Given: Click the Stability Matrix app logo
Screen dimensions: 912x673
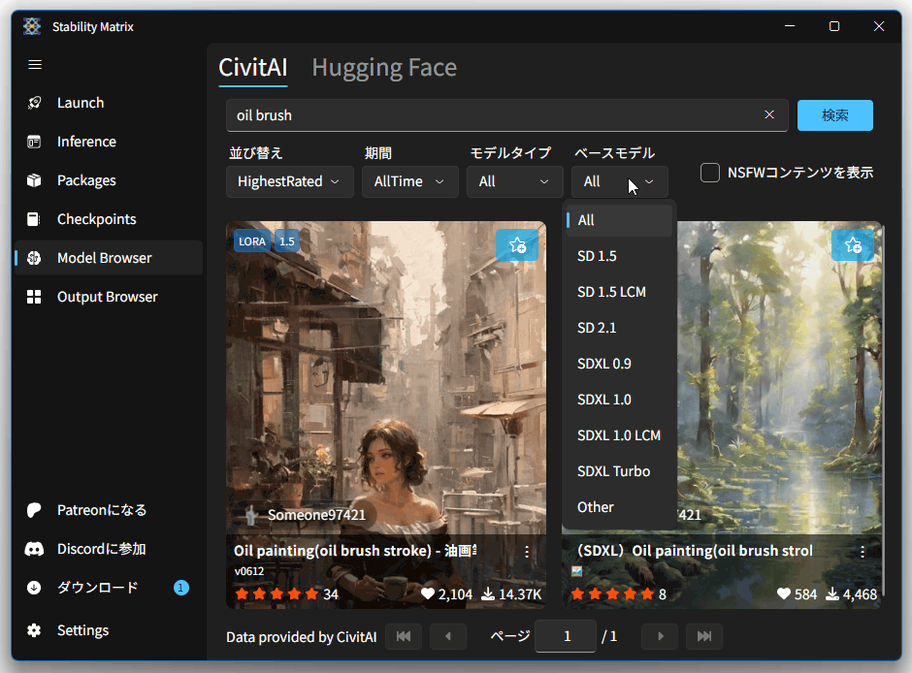Looking at the screenshot, I should (x=32, y=26).
